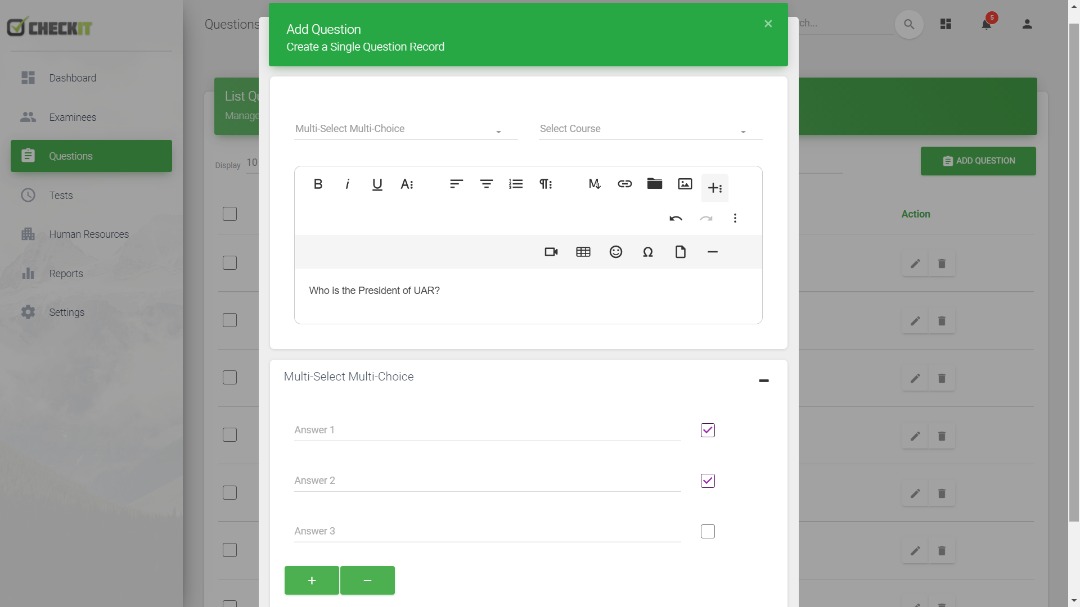Uncheck the Answer 1 correct checkbox
Viewport: 1080px width, 607px height.
[708, 430]
